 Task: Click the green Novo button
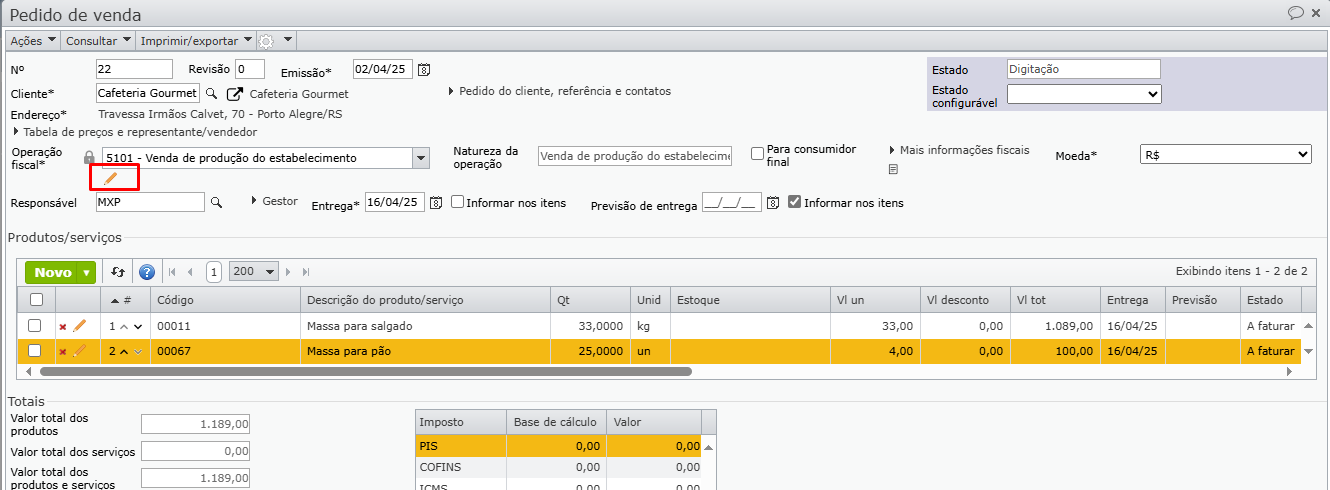[53, 272]
